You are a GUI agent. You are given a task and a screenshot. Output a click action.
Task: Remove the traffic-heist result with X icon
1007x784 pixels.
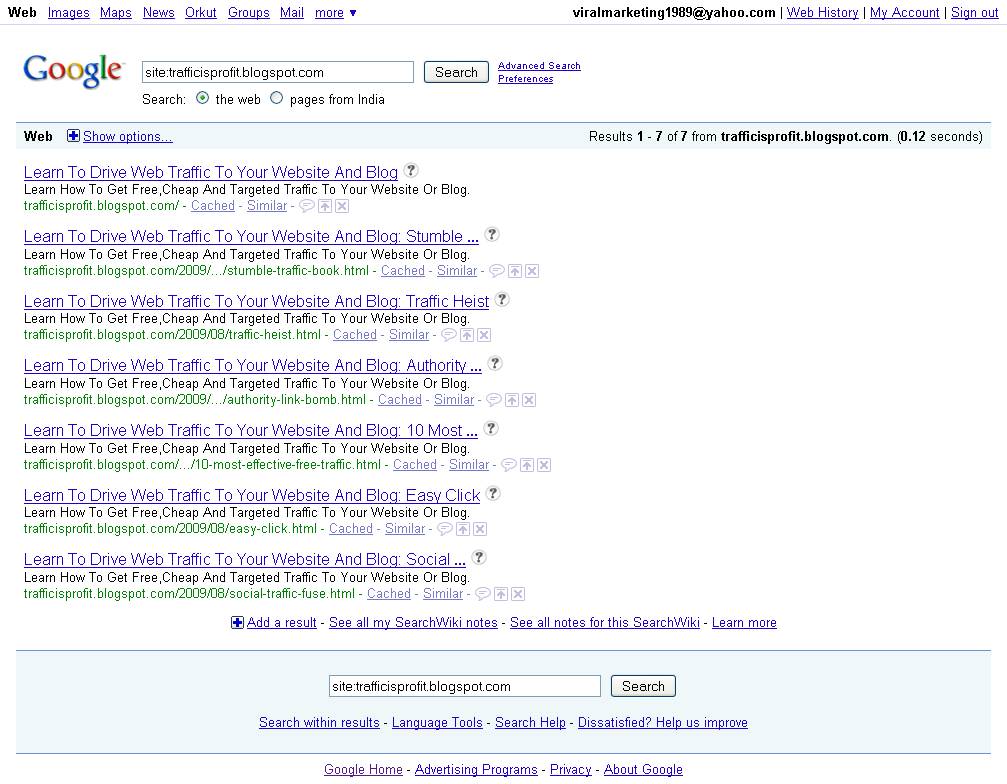pyautogui.click(x=484, y=335)
